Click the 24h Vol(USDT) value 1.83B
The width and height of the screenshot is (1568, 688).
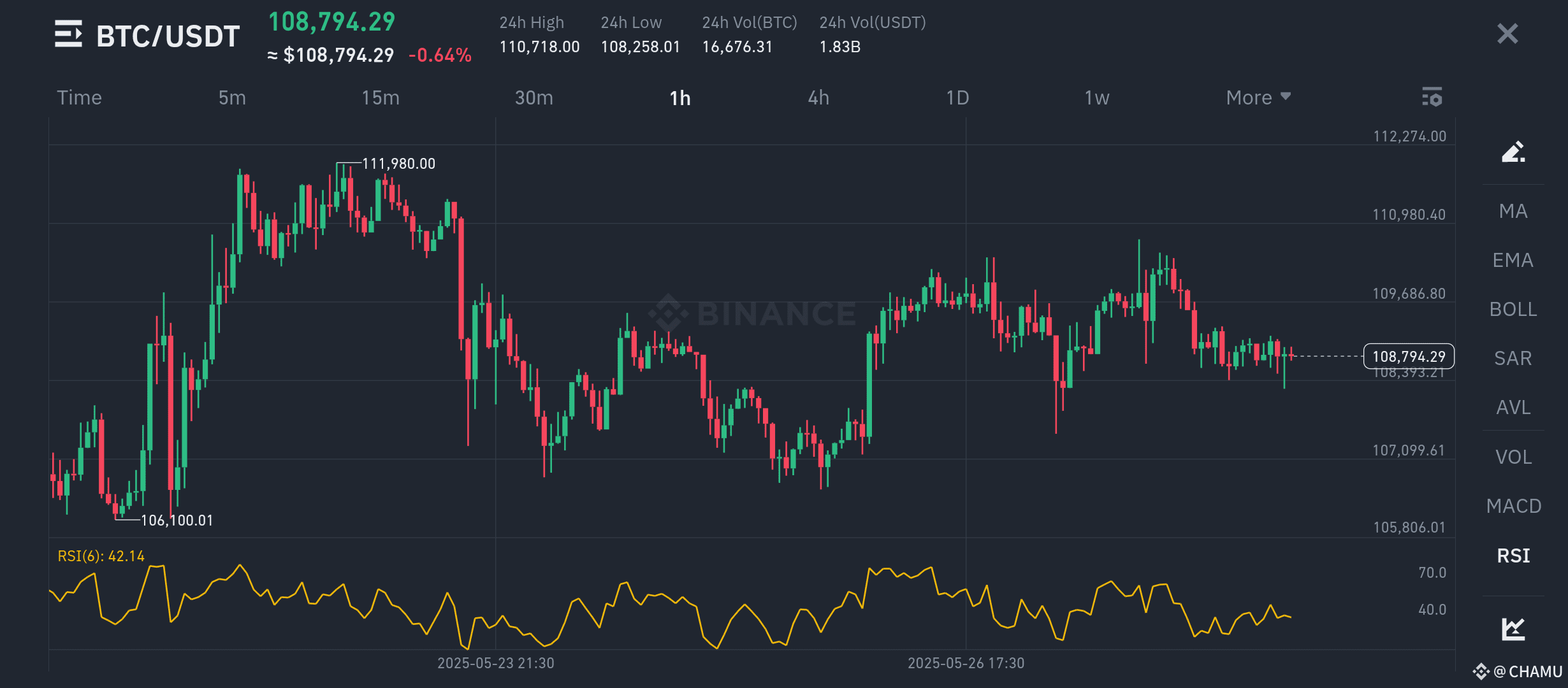click(840, 47)
